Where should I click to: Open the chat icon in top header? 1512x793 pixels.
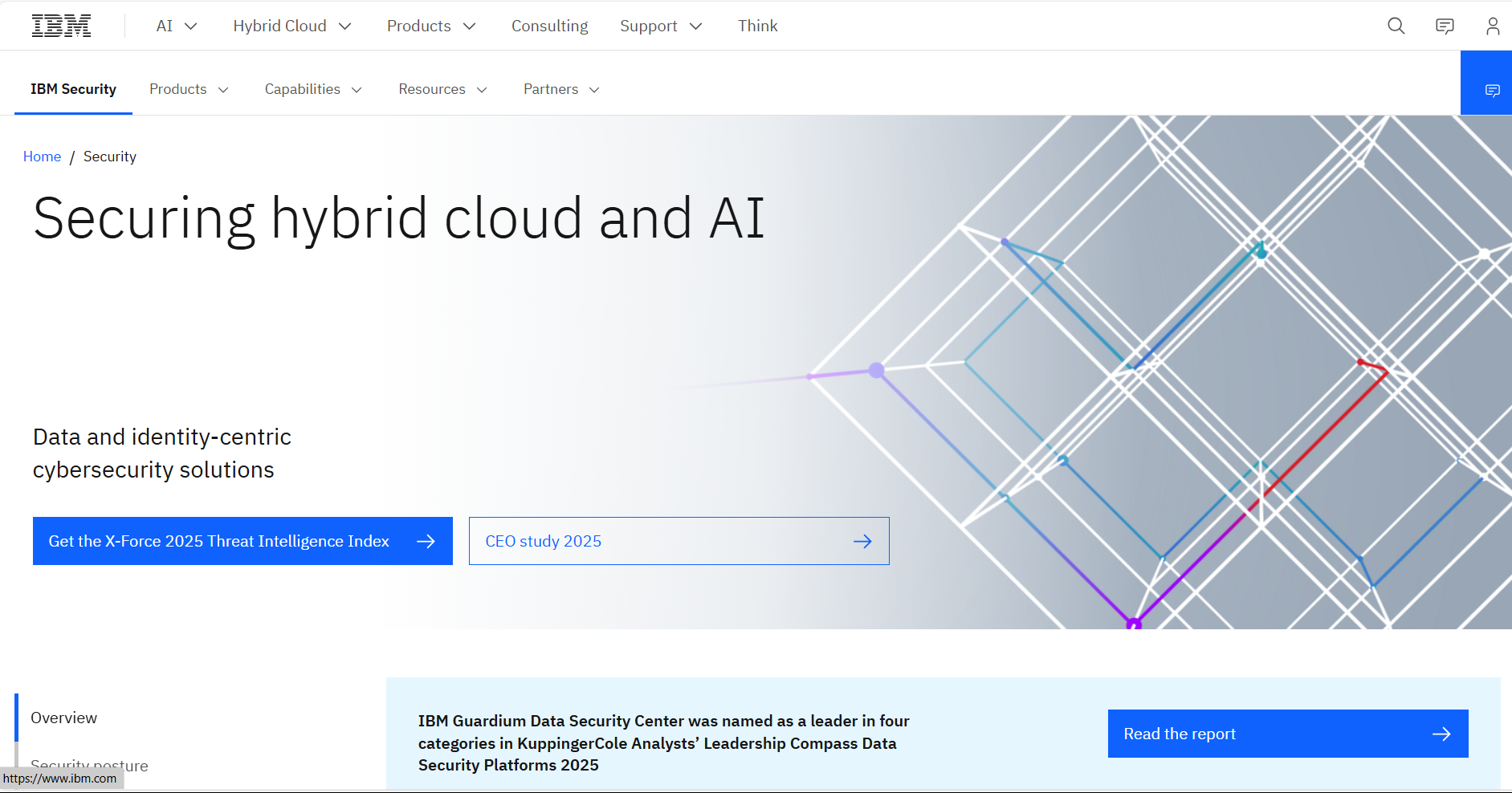(1445, 26)
